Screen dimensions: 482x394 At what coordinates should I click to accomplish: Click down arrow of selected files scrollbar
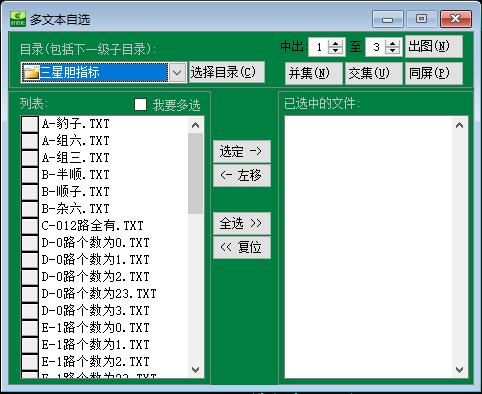coord(460,369)
